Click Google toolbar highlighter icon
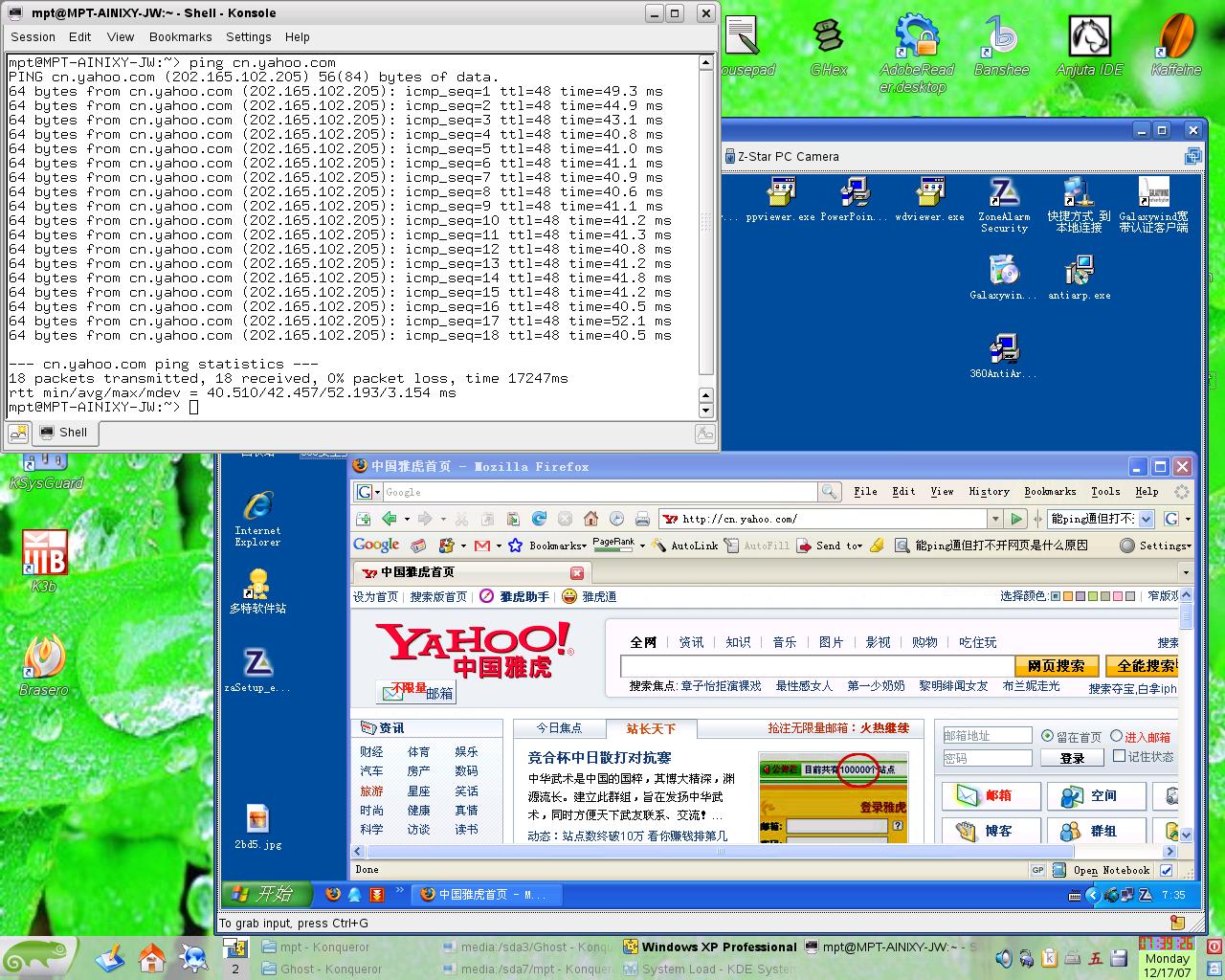The width and height of the screenshot is (1225, 980). tap(877, 546)
